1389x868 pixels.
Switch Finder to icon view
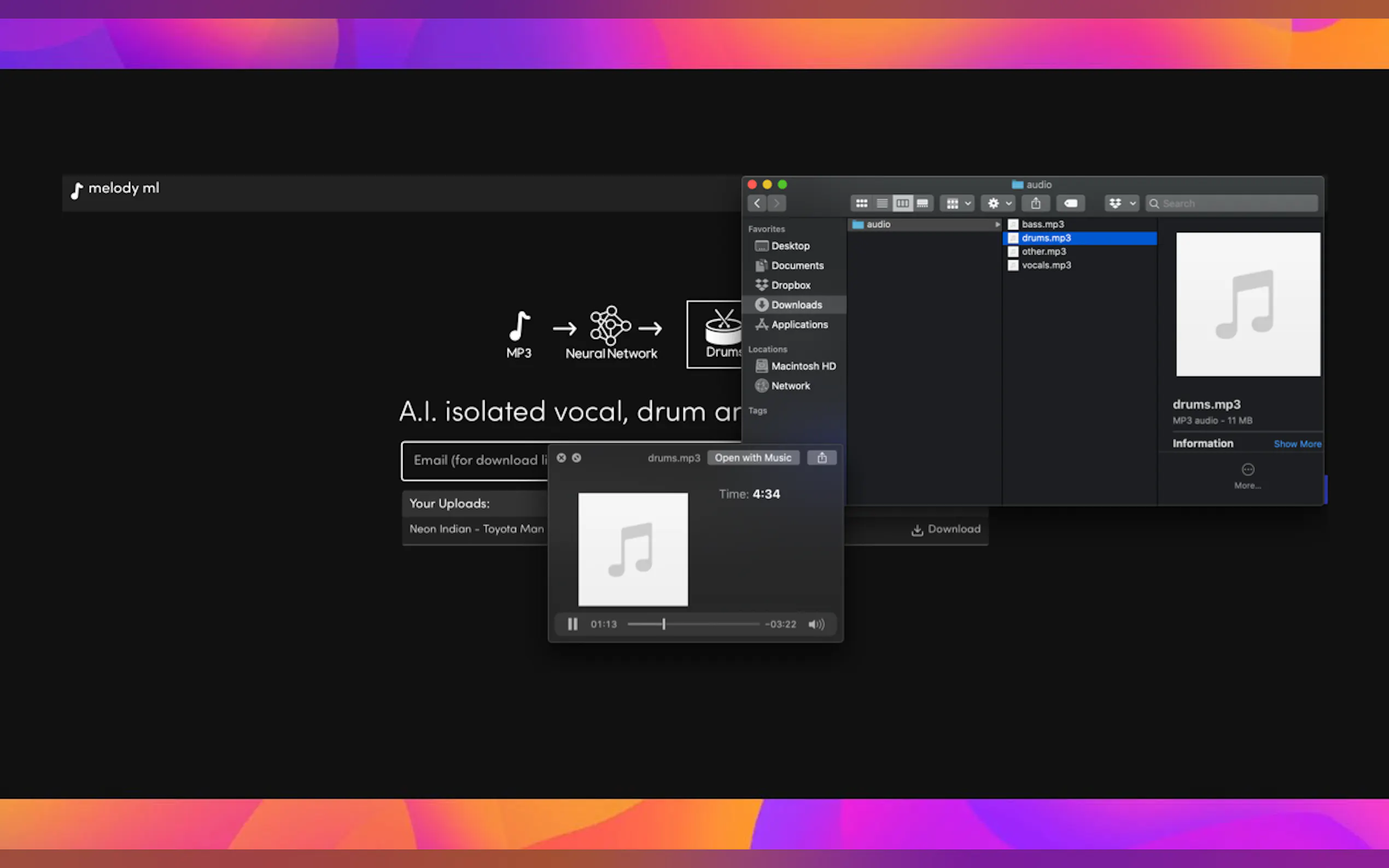pos(861,203)
